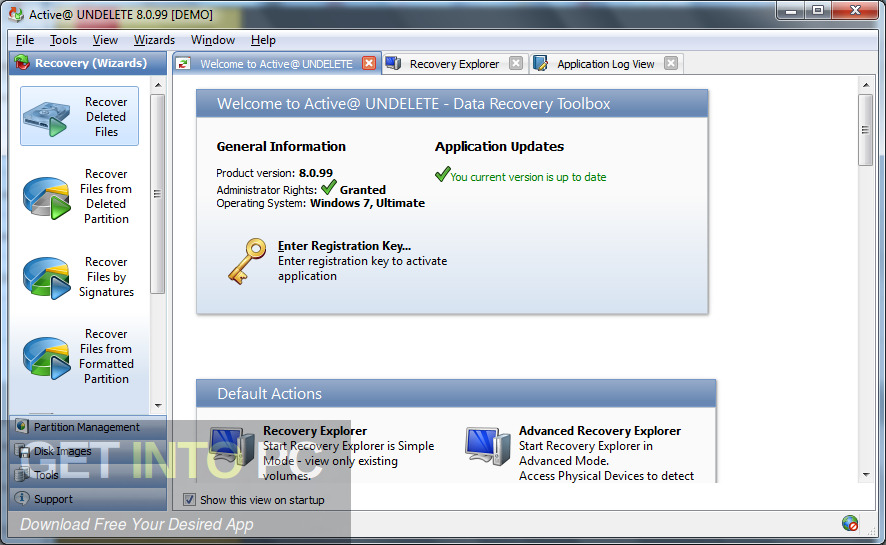Click the Recovery (Wizards) panel header
This screenshot has height=545, width=886.
88,63
